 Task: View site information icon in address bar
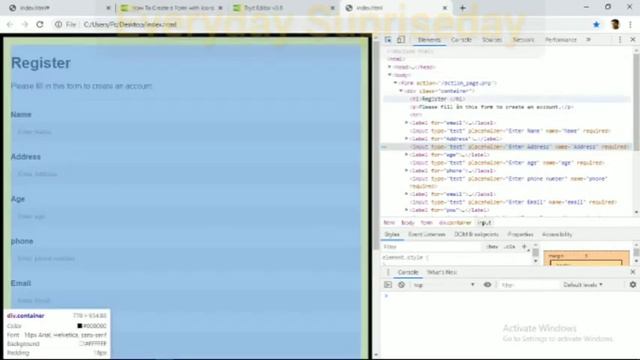point(58,24)
